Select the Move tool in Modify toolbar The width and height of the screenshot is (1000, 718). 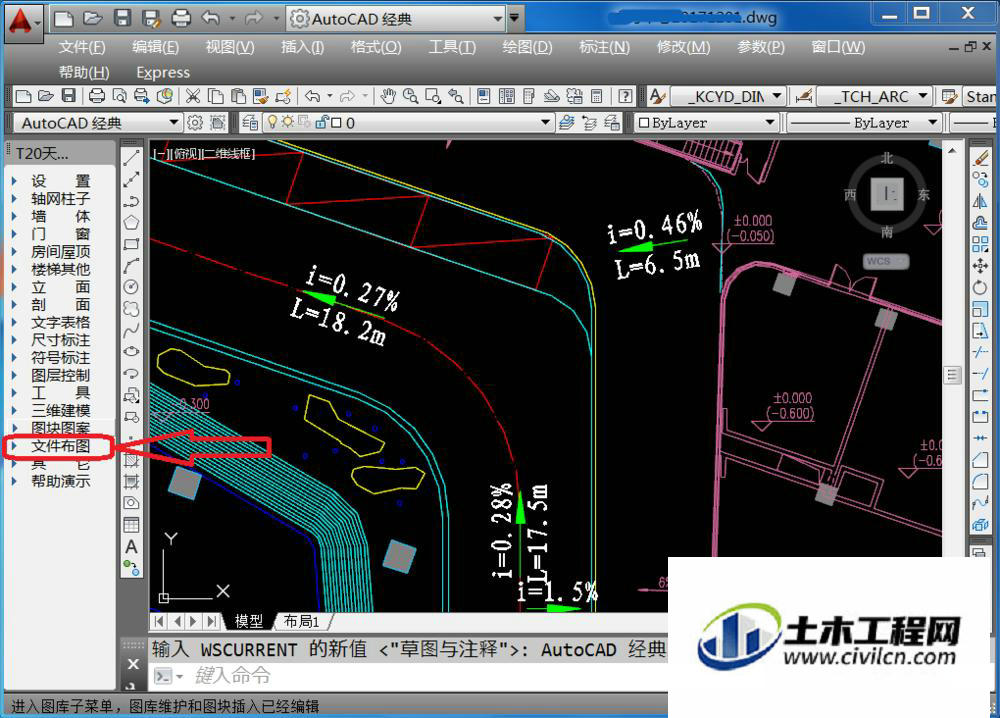tap(980, 265)
